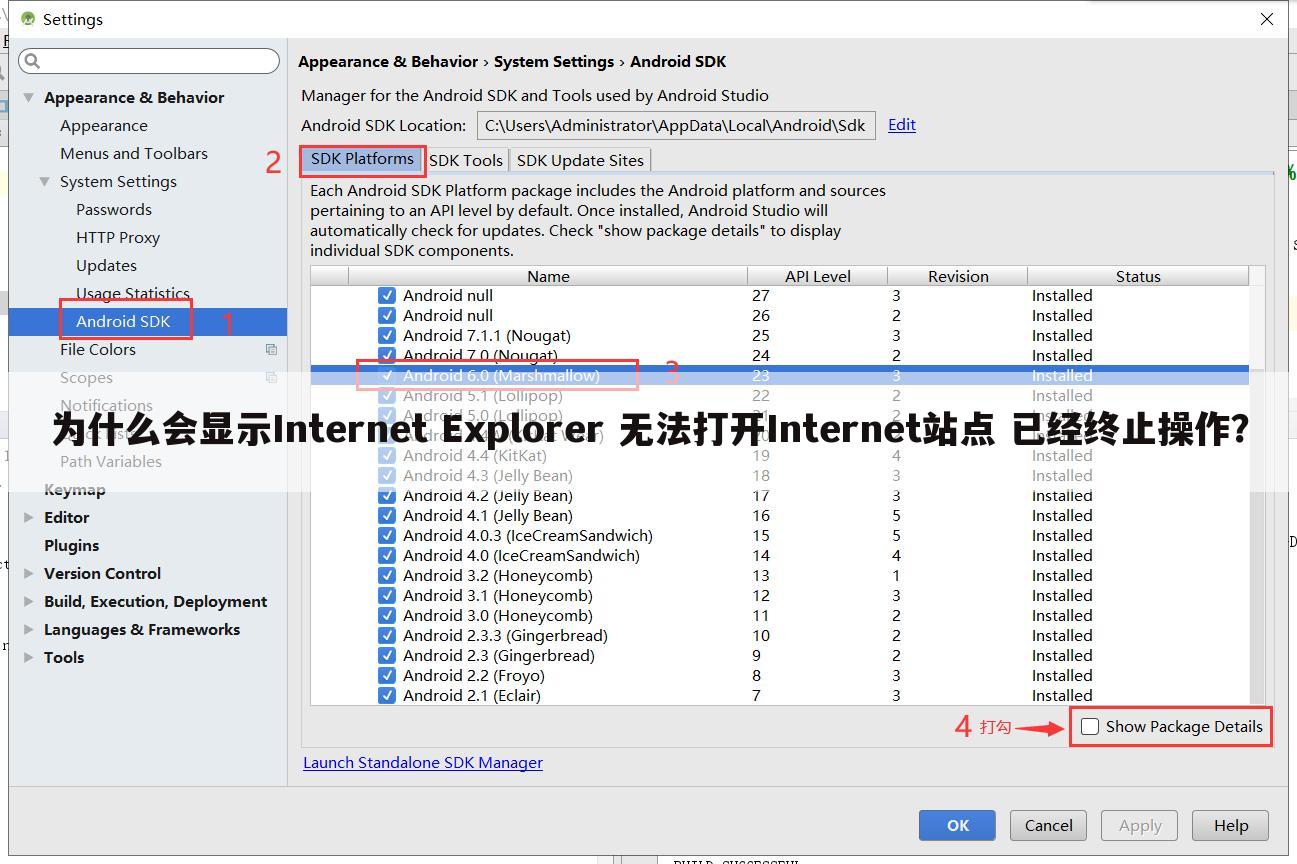Select Android 3.1 (Honeycomb) row
1297x864 pixels.
point(780,595)
